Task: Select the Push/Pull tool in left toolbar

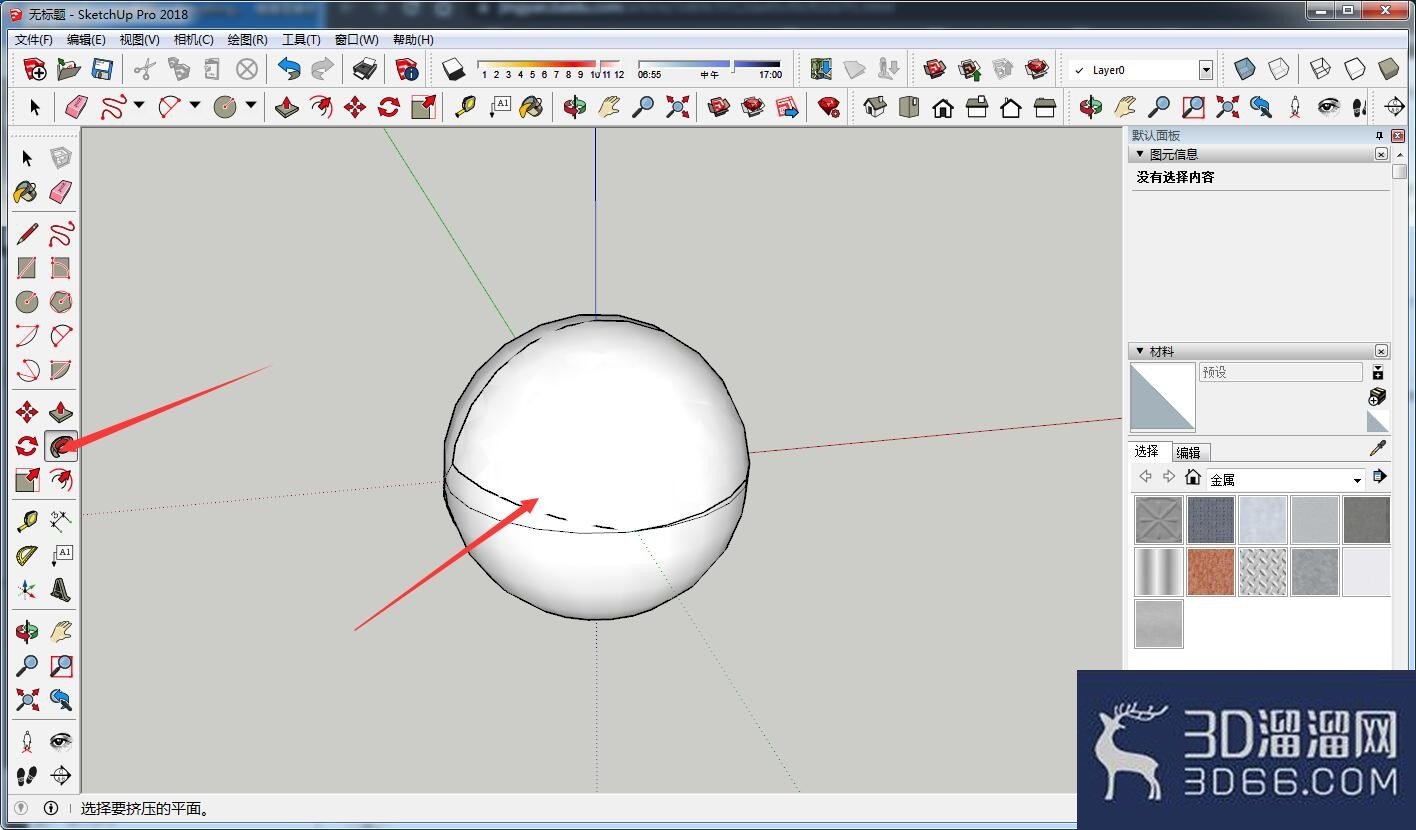Action: click(61, 412)
